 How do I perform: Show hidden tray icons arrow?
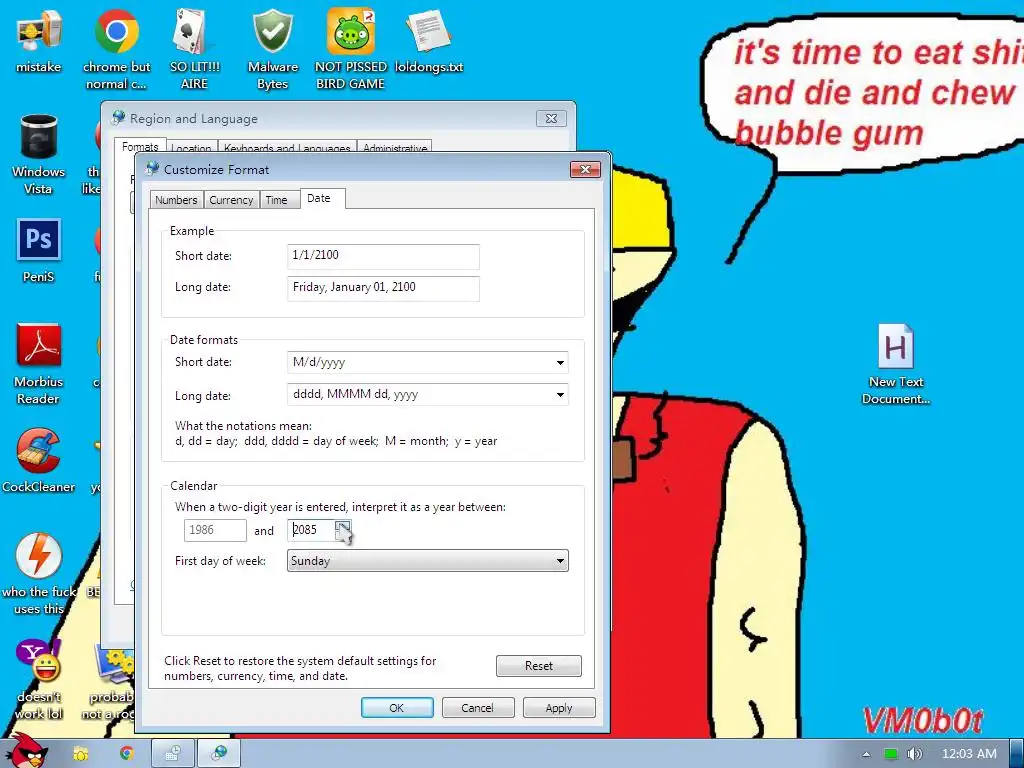pos(866,754)
